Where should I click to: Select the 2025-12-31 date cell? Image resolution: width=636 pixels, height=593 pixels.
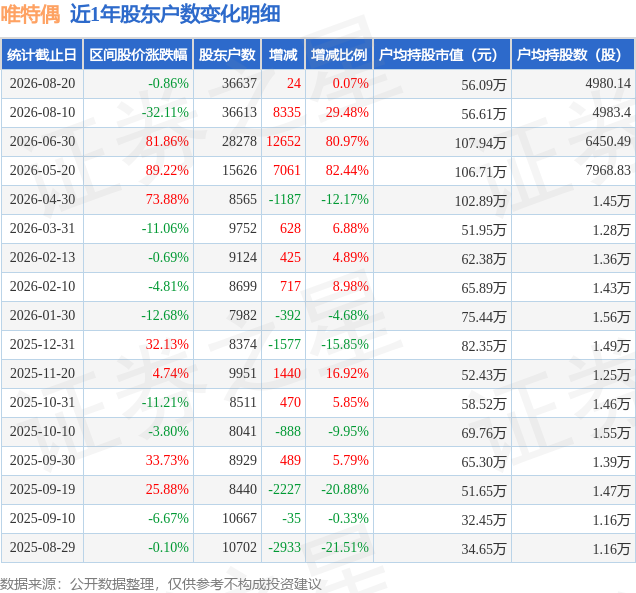coord(42,344)
